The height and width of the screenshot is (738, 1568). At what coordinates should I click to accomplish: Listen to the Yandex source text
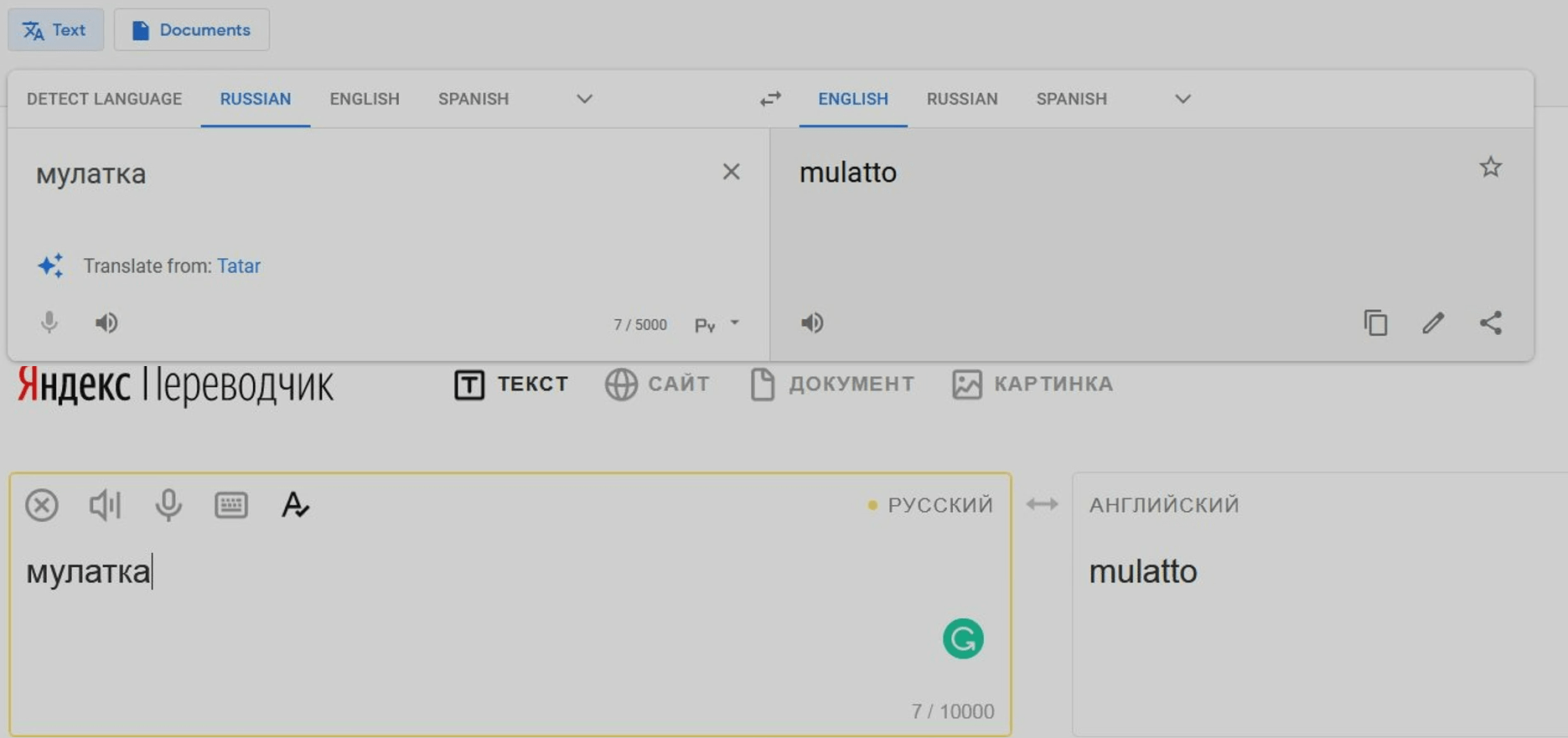coord(105,505)
